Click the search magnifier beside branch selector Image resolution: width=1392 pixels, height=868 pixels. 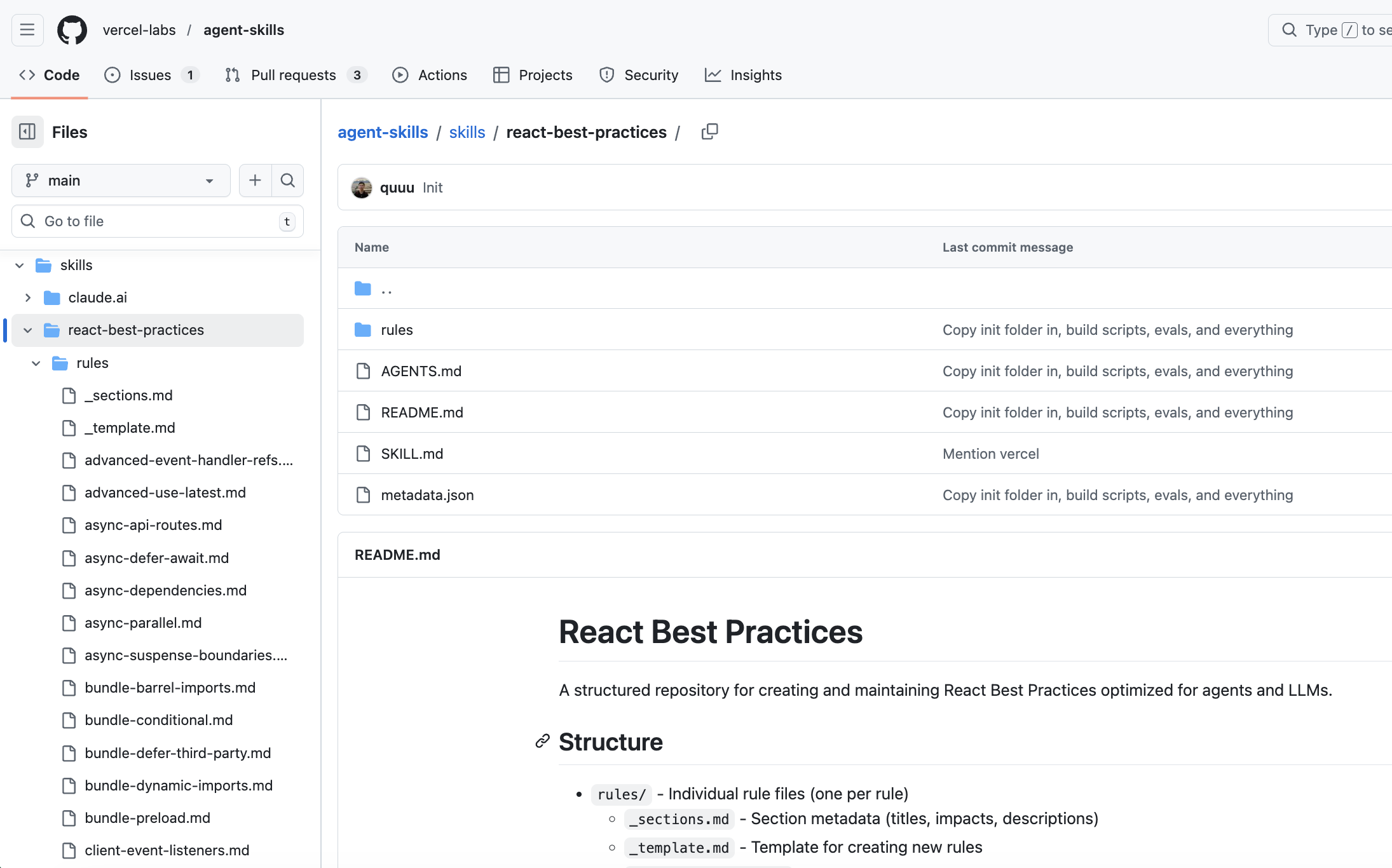pyautogui.click(x=288, y=180)
